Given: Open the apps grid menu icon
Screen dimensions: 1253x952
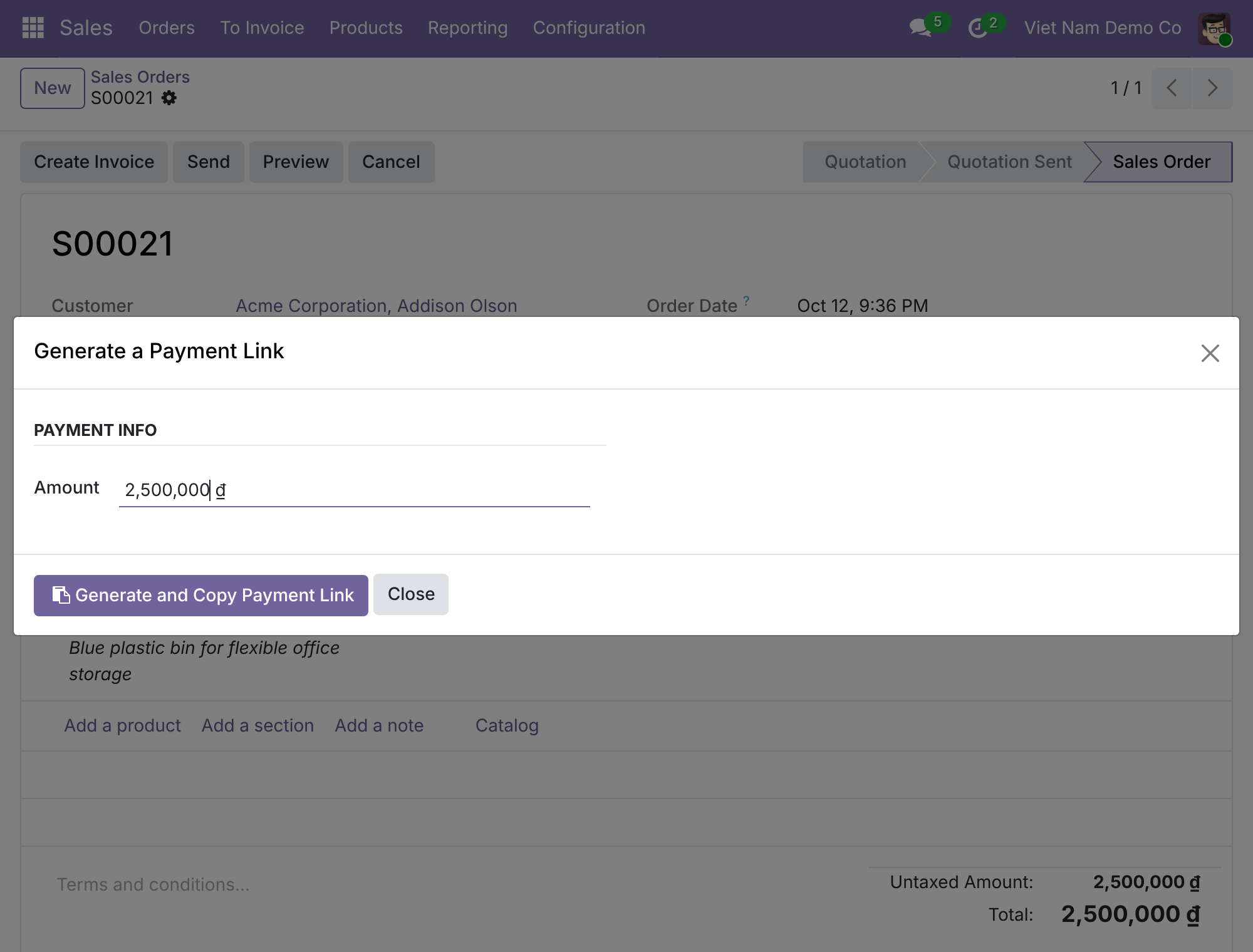Looking at the screenshot, I should 33,28.
